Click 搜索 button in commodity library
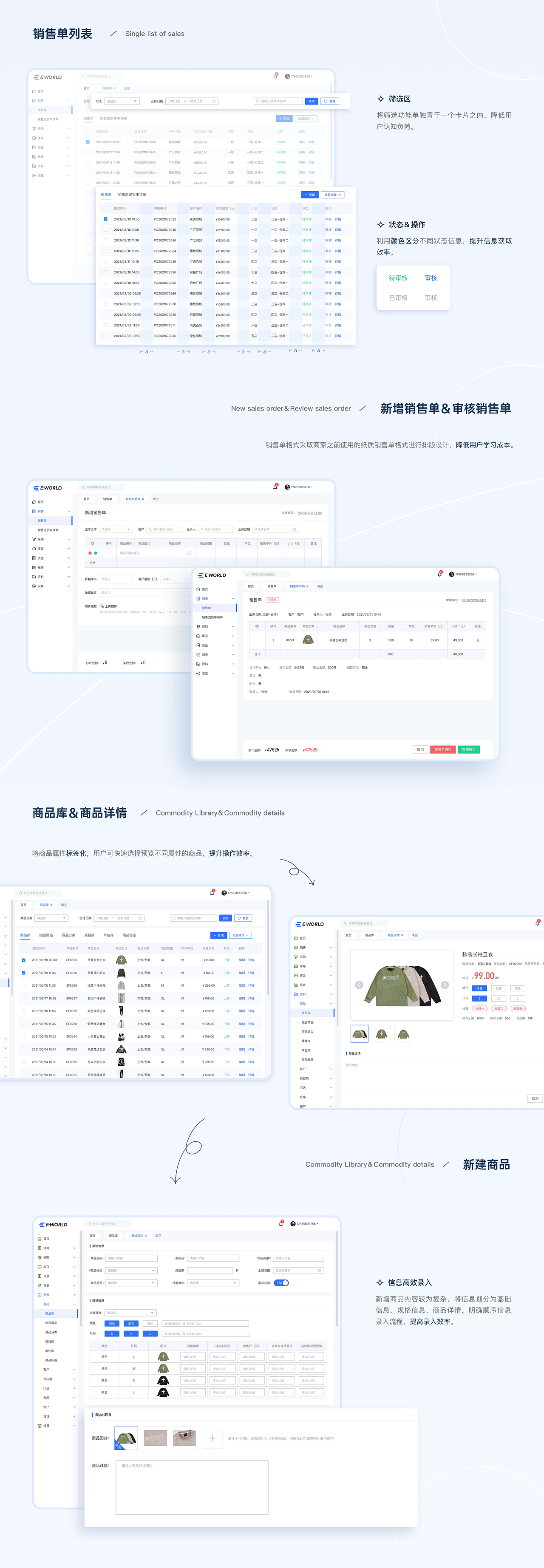 point(226,918)
